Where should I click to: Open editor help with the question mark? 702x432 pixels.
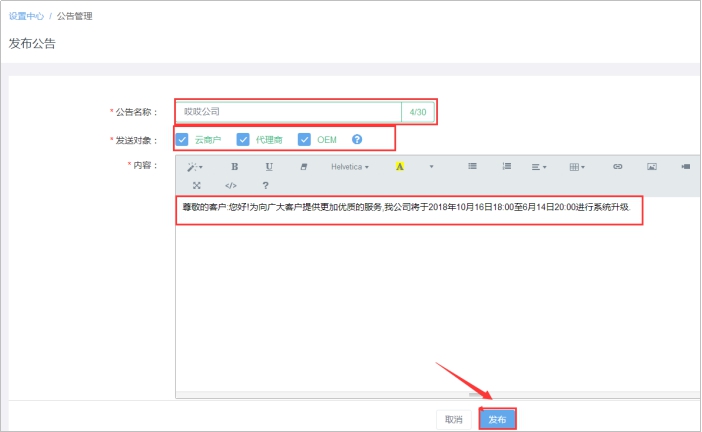click(x=265, y=185)
